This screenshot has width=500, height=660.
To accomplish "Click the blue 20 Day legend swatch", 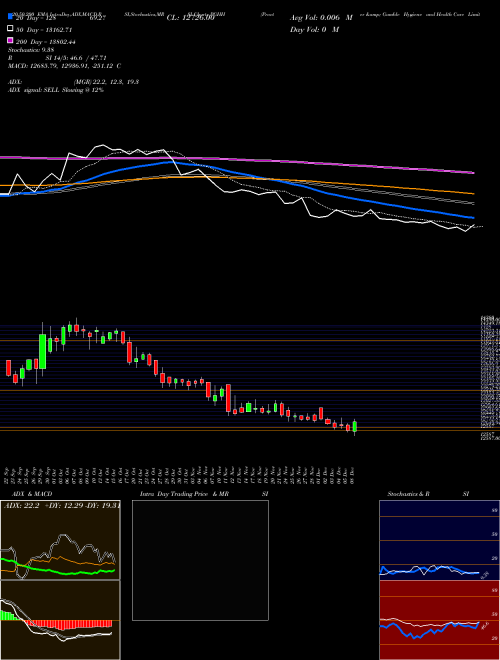I will click(11, 17).
